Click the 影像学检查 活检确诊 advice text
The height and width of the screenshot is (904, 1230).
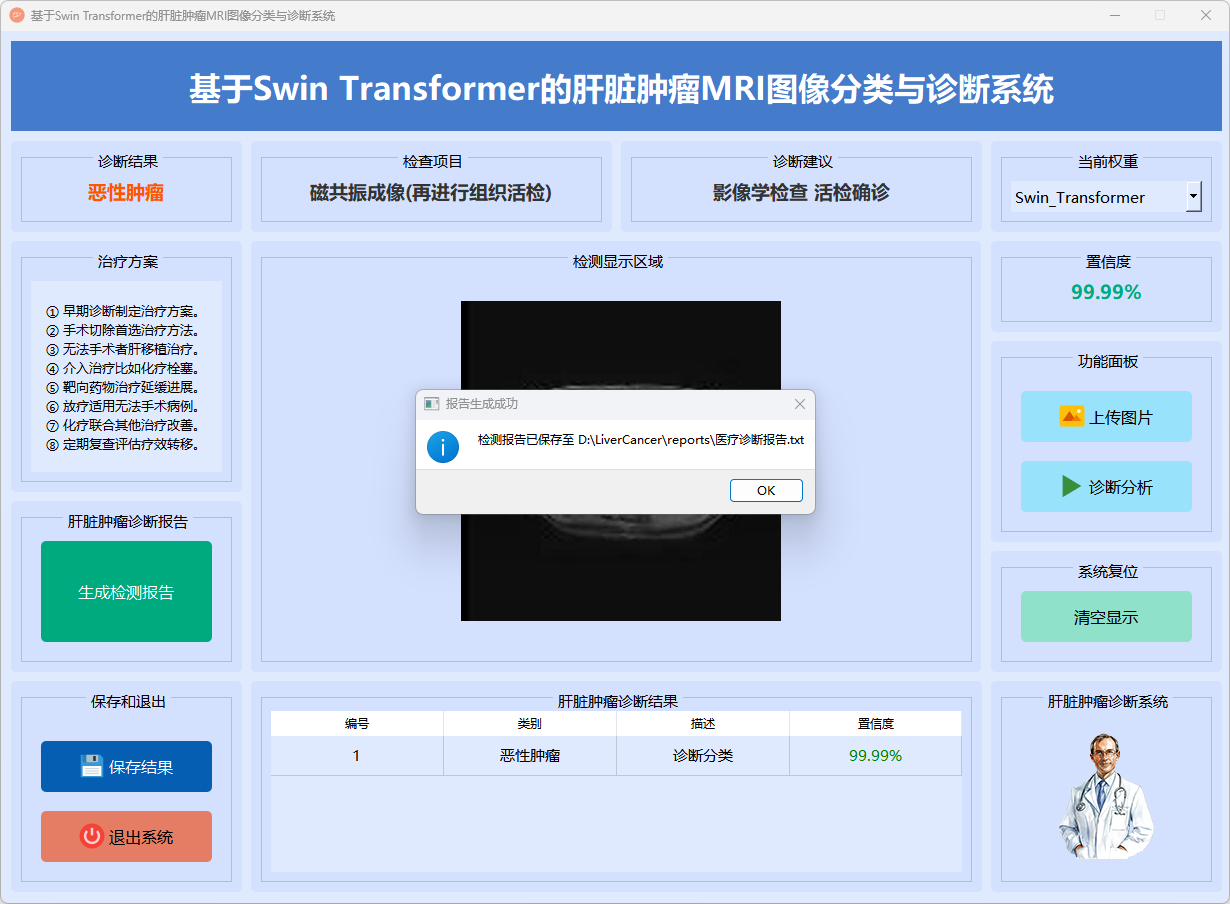[x=801, y=192]
